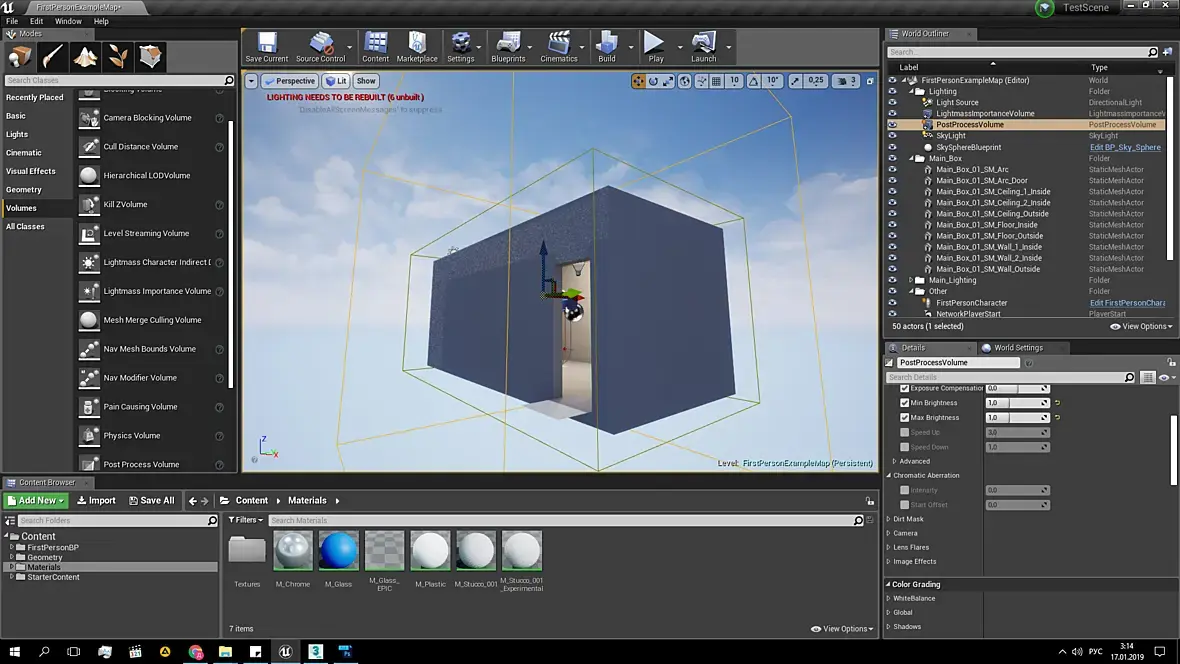The image size is (1180, 664).
Task: Click the Blueprints toolbar icon
Action: (x=508, y=44)
